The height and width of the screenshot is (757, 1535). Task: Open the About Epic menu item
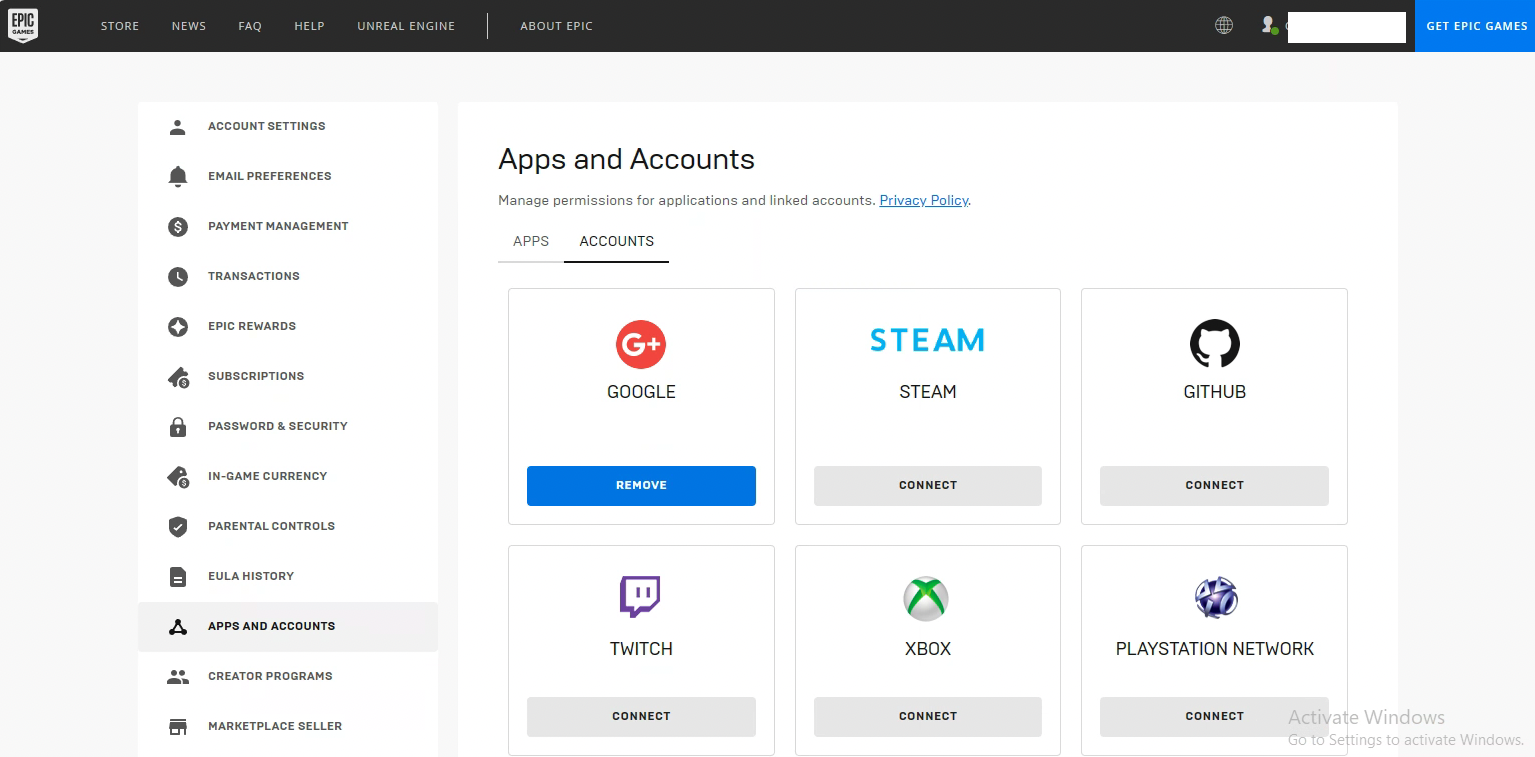point(556,26)
